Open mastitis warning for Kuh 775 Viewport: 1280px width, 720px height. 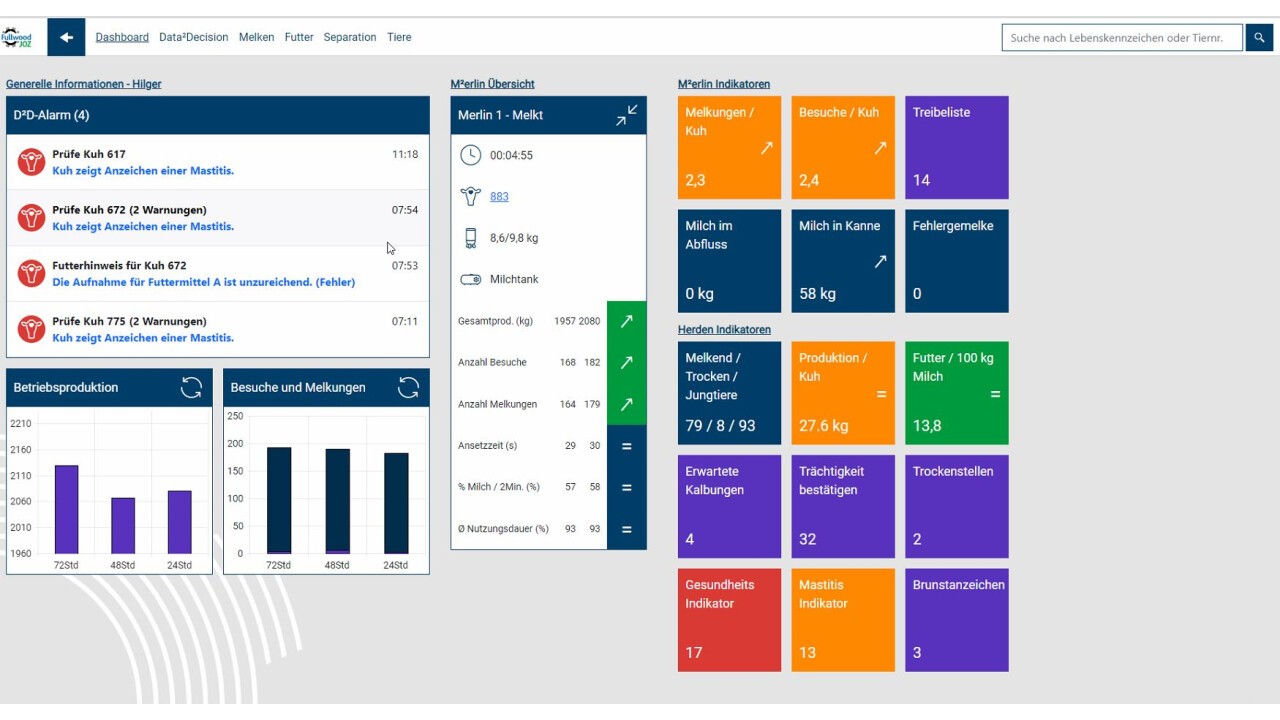pos(143,338)
